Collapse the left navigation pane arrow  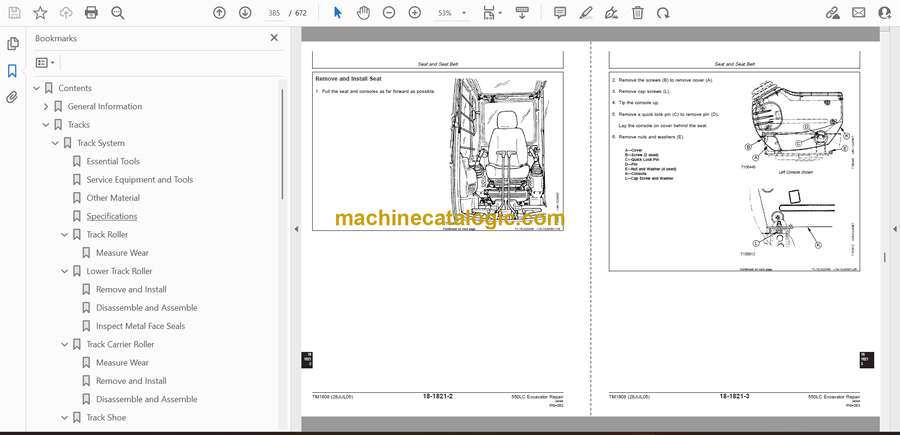(296, 229)
